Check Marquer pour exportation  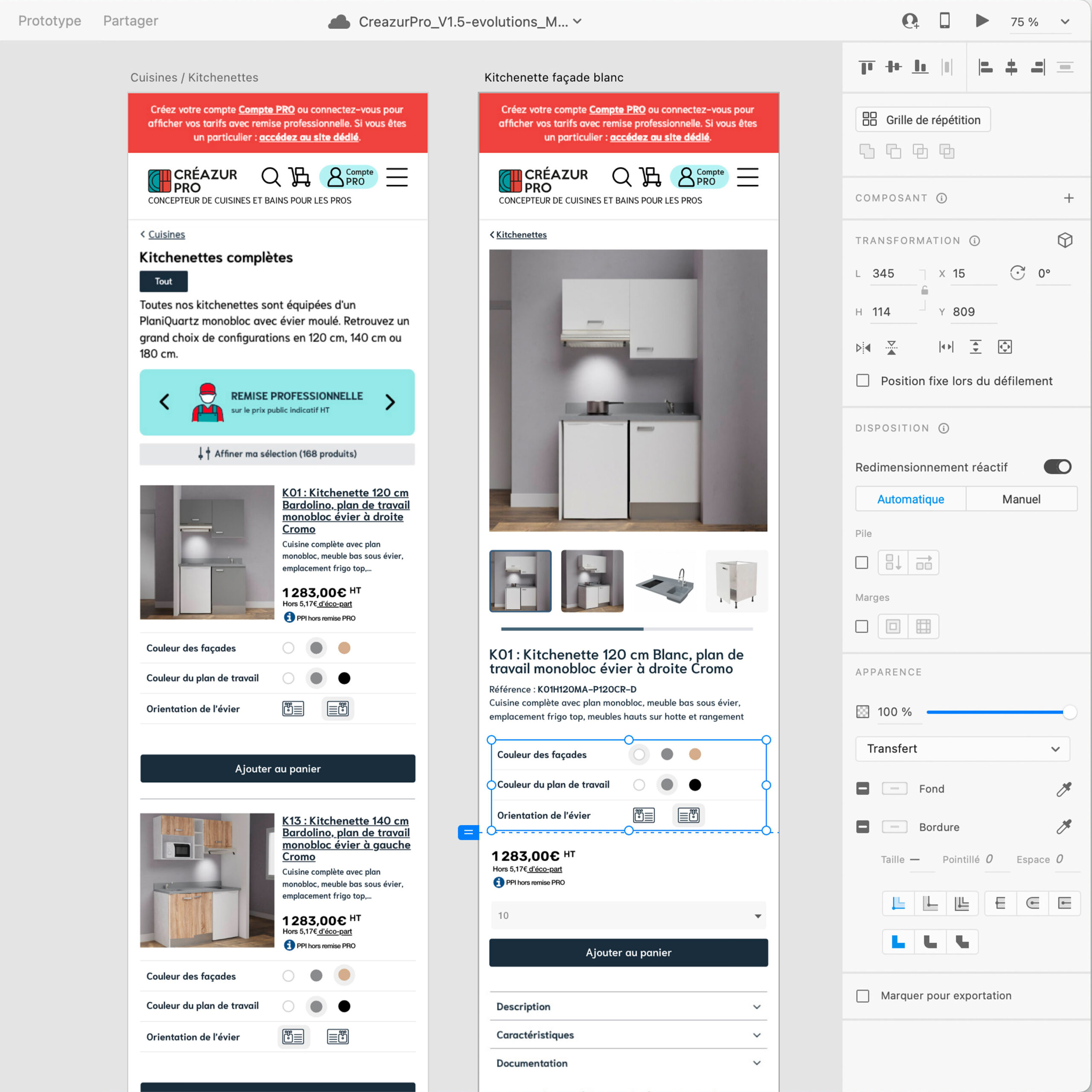pos(863,995)
